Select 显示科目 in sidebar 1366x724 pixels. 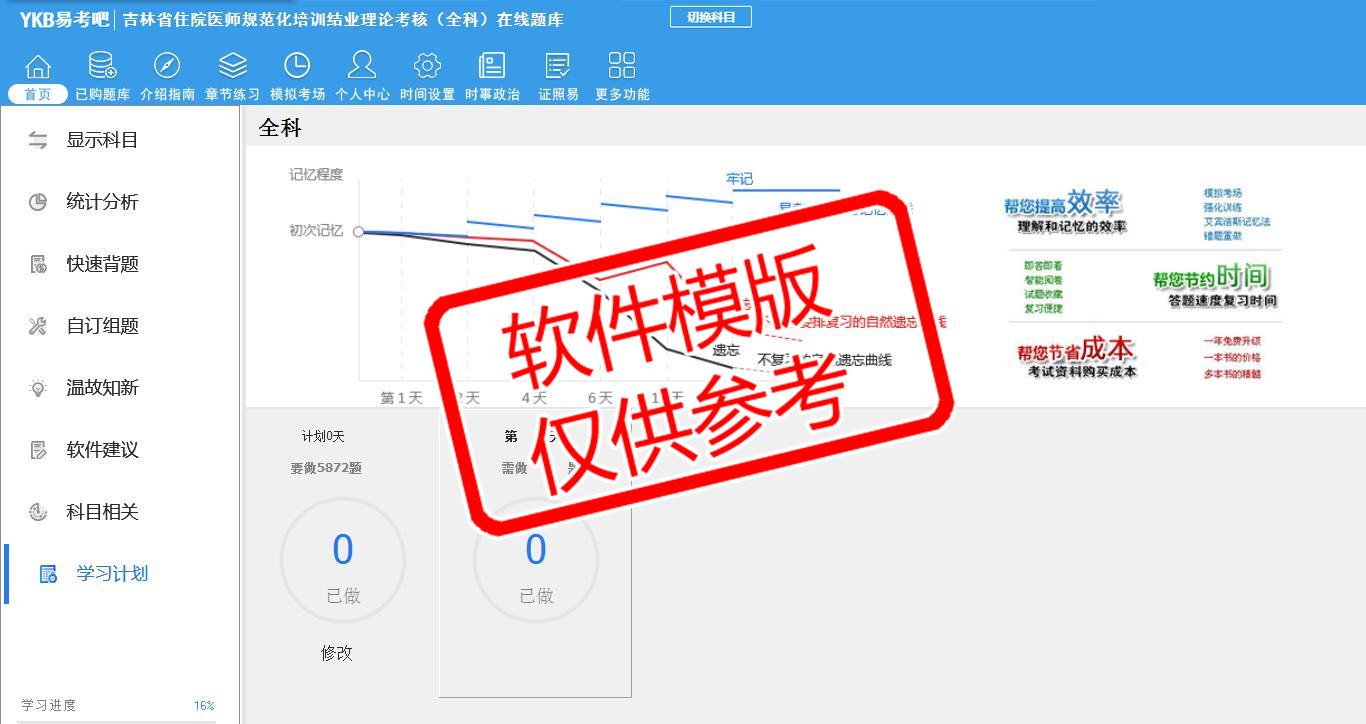pyautogui.click(x=102, y=140)
